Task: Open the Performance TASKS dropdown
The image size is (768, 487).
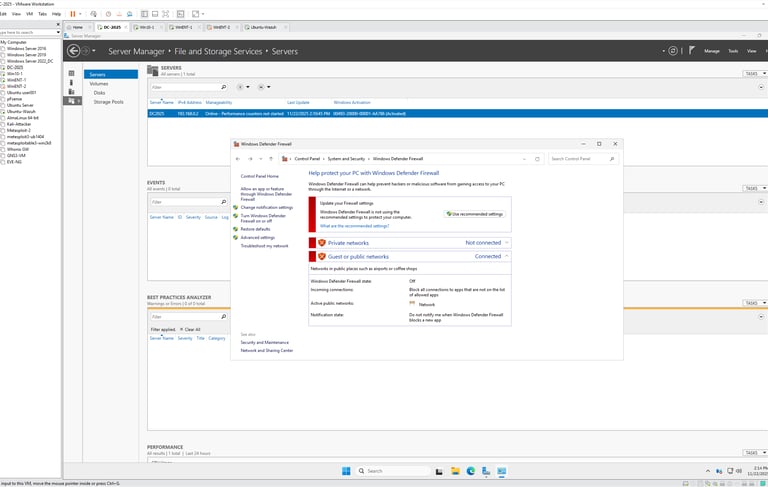Action: [754, 453]
